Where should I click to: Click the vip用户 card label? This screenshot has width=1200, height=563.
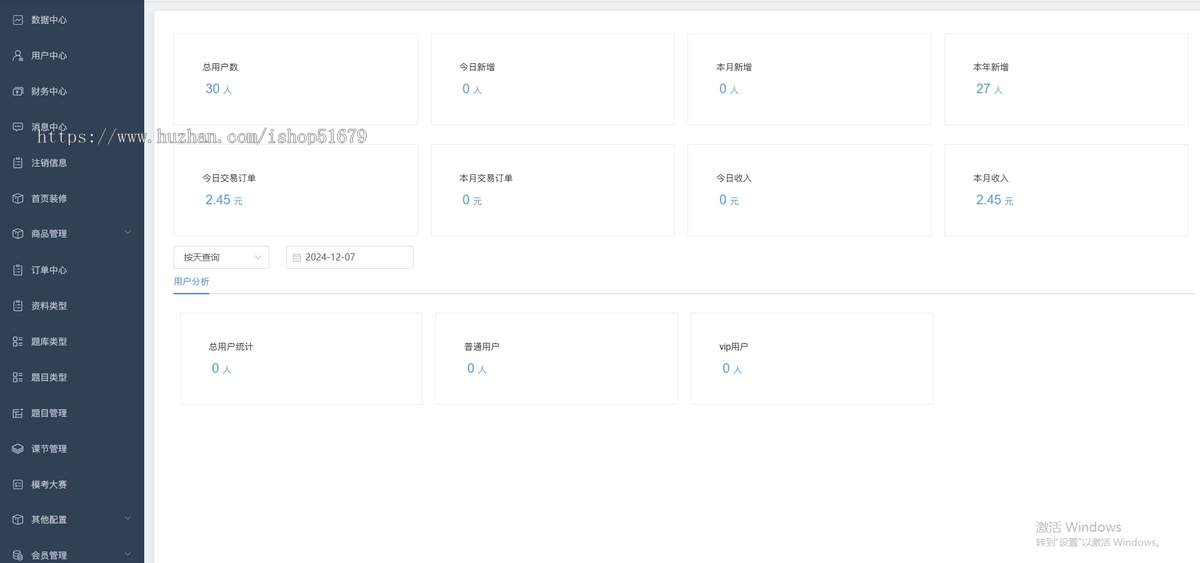734,347
